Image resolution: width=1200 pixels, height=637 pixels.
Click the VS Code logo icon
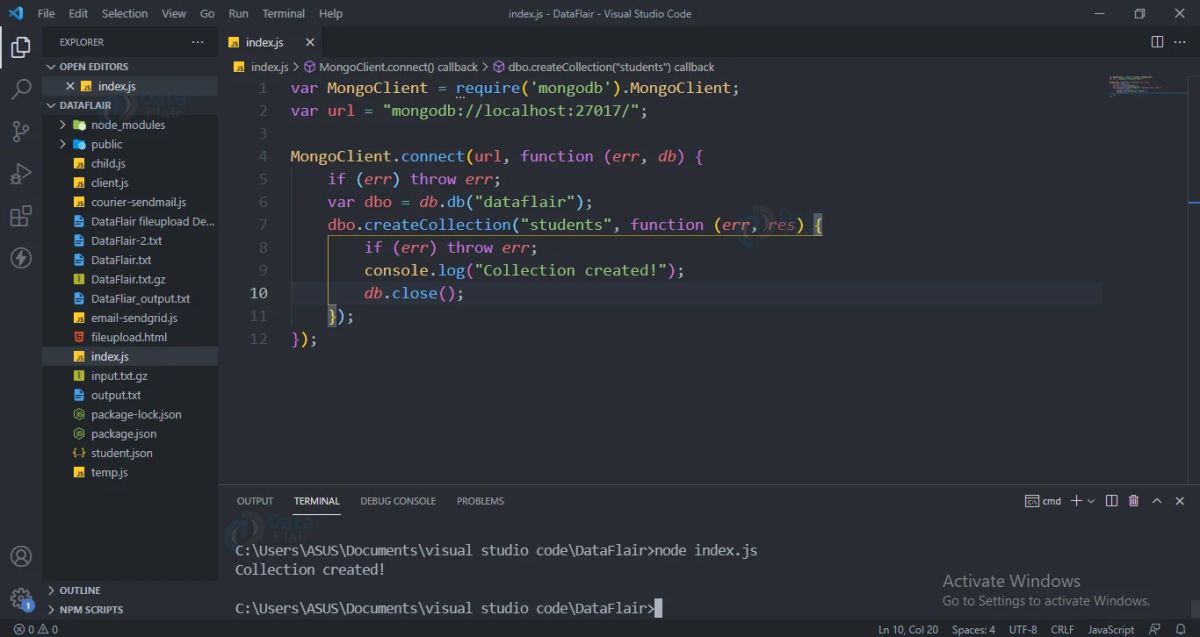(x=15, y=13)
